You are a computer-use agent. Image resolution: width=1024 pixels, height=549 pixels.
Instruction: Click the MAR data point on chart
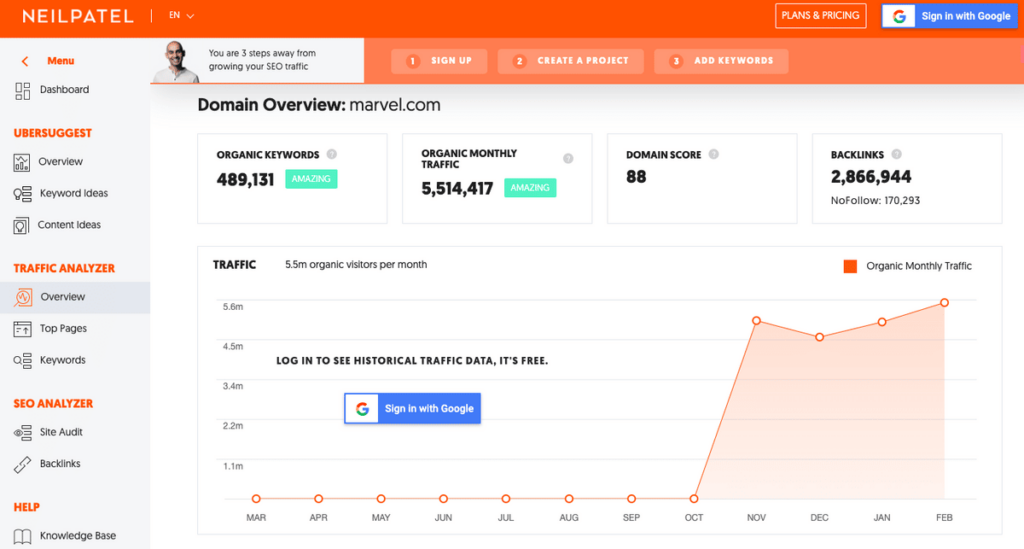coord(256,499)
